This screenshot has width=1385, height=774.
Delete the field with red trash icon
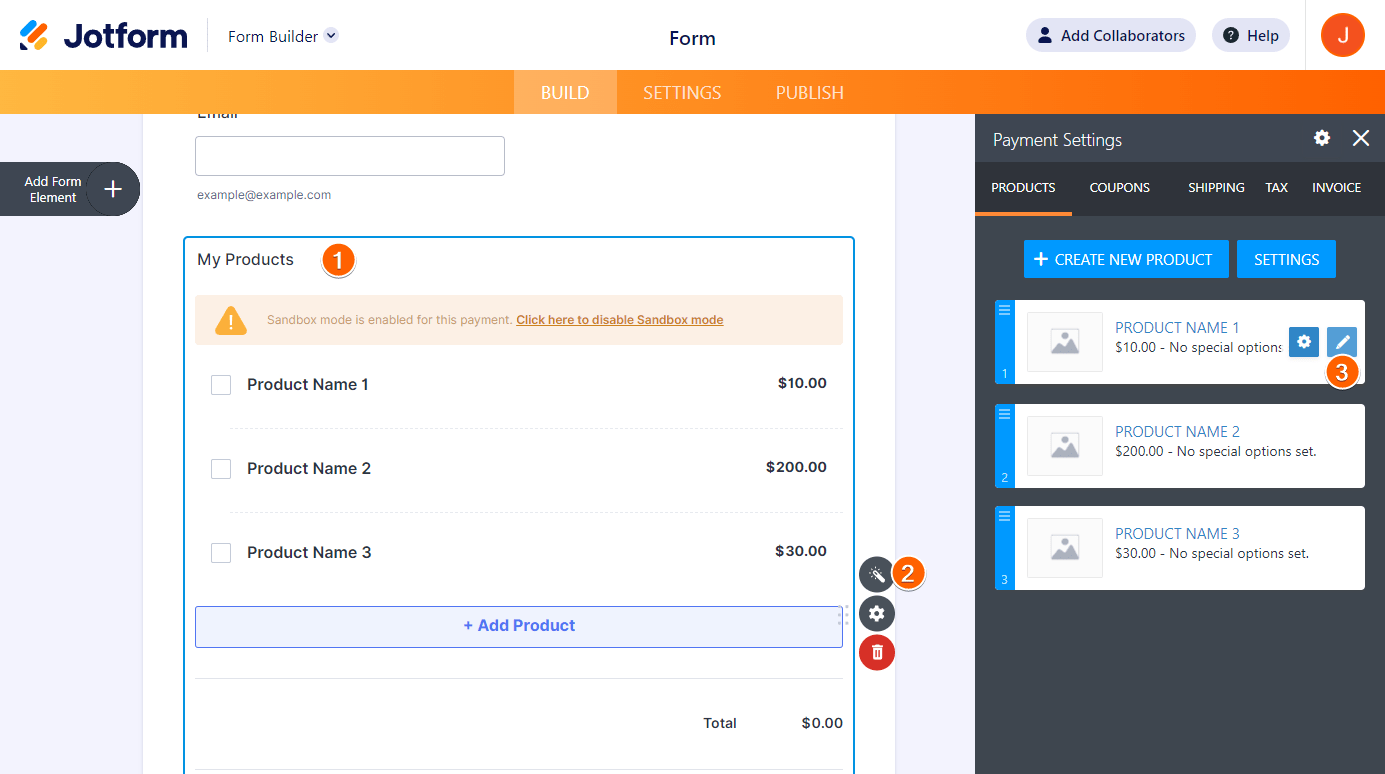877,652
